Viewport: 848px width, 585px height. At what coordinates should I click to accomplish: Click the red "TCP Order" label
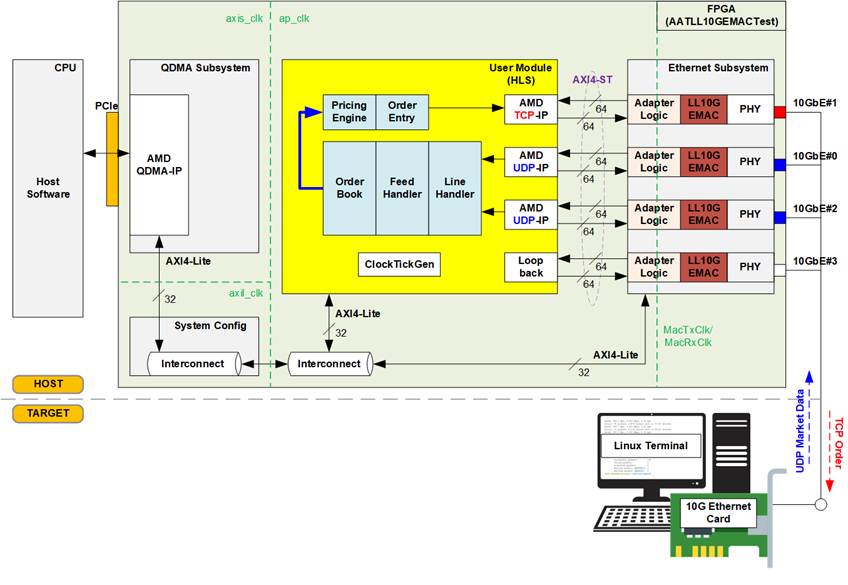(x=839, y=443)
